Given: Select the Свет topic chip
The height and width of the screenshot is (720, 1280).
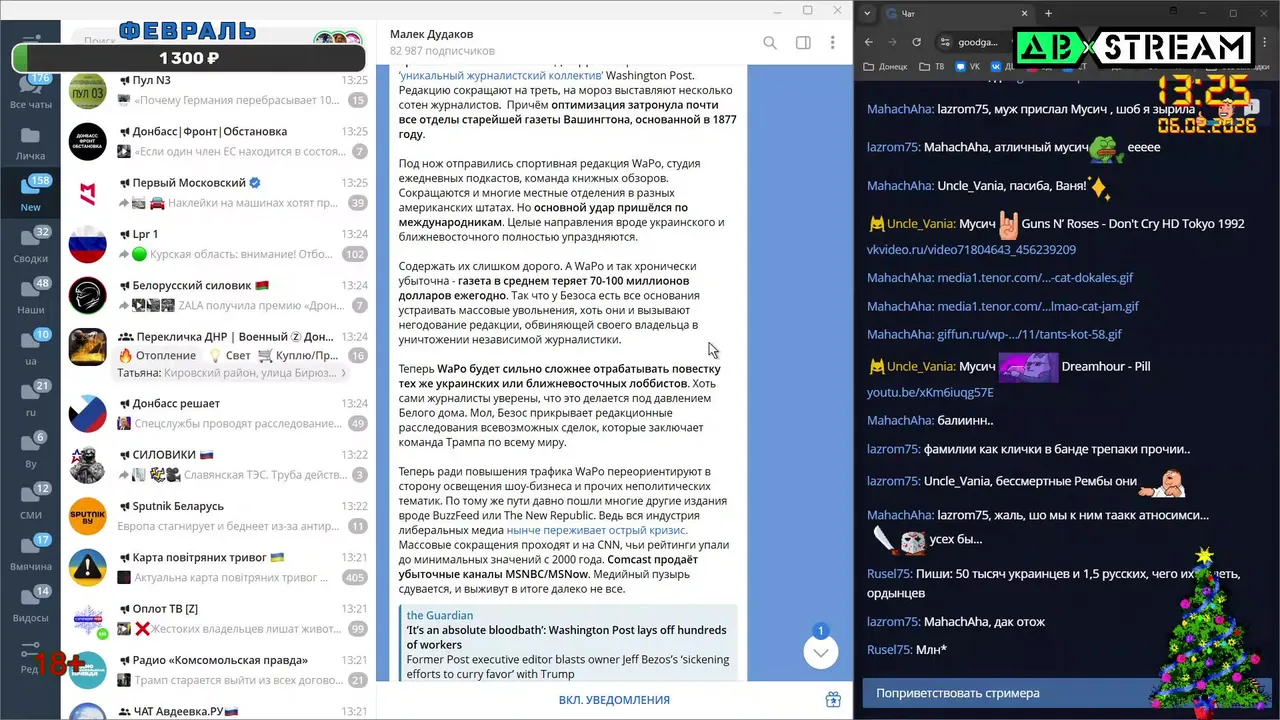Looking at the screenshot, I should tap(230, 355).
